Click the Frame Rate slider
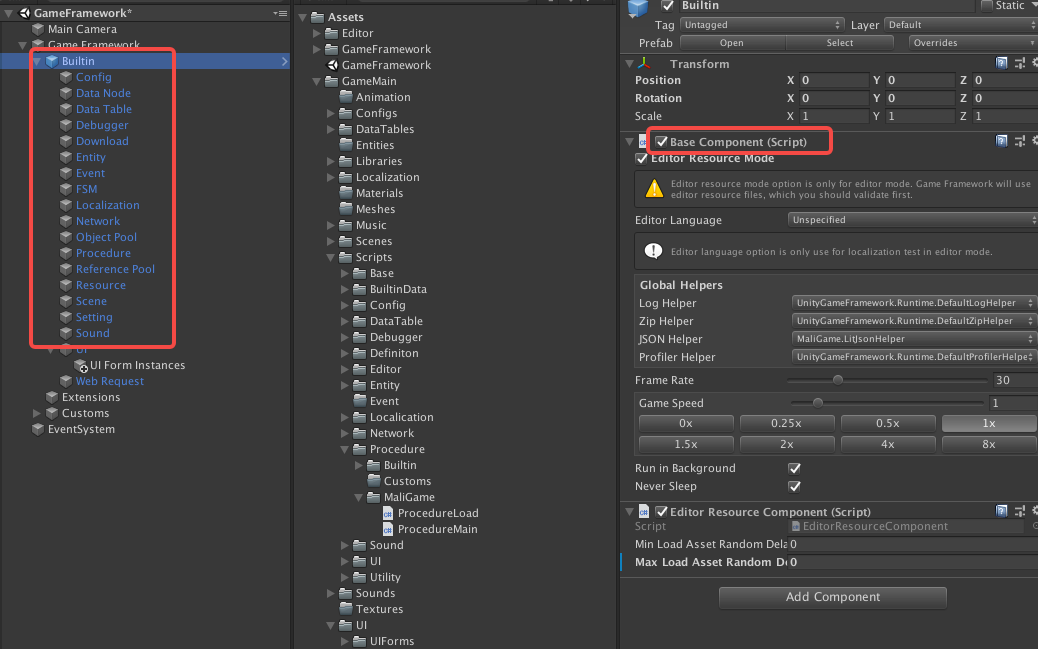This screenshot has width=1038, height=649. (838, 379)
